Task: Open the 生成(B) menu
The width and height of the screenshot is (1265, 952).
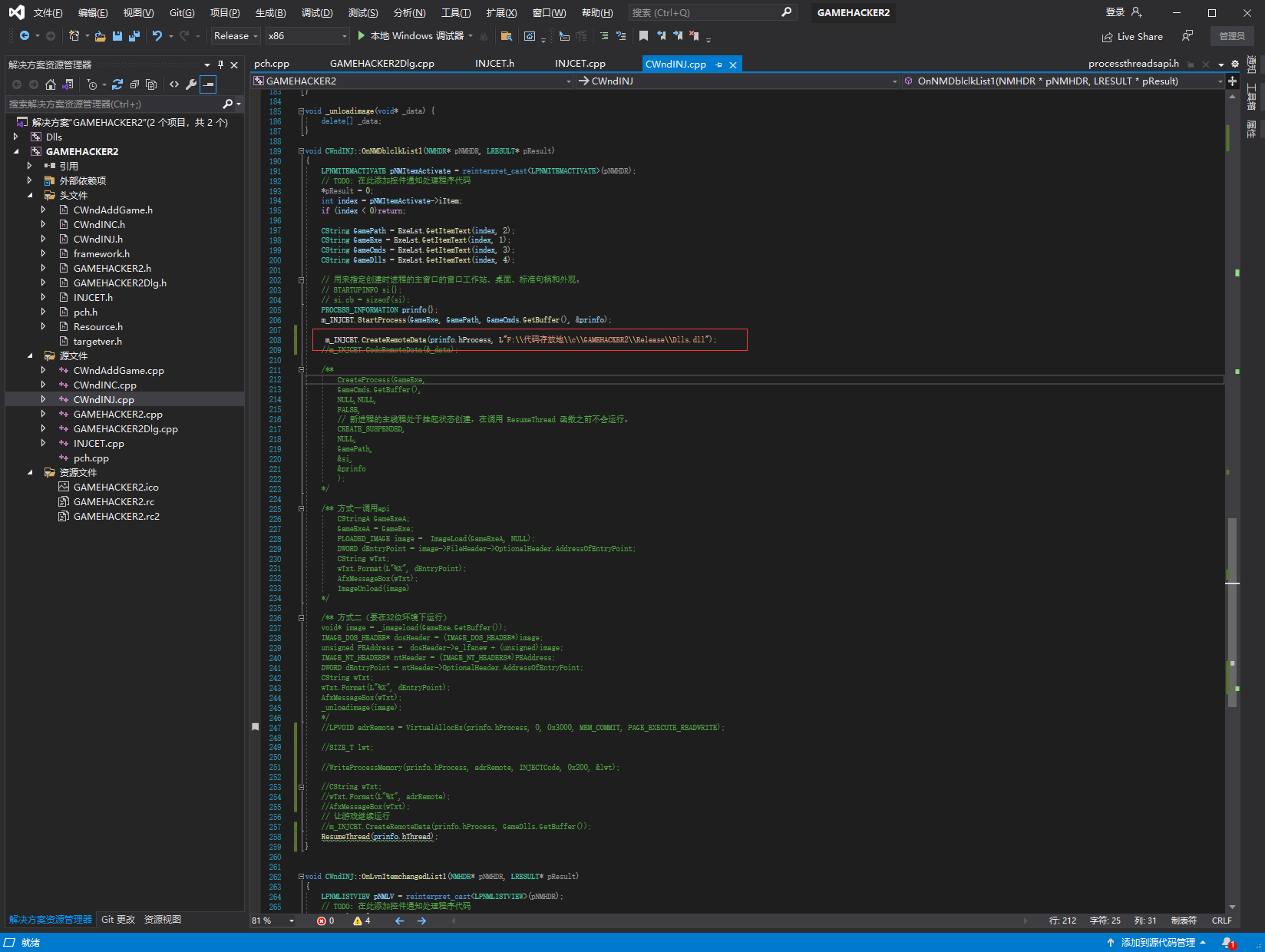Action: 270,12
